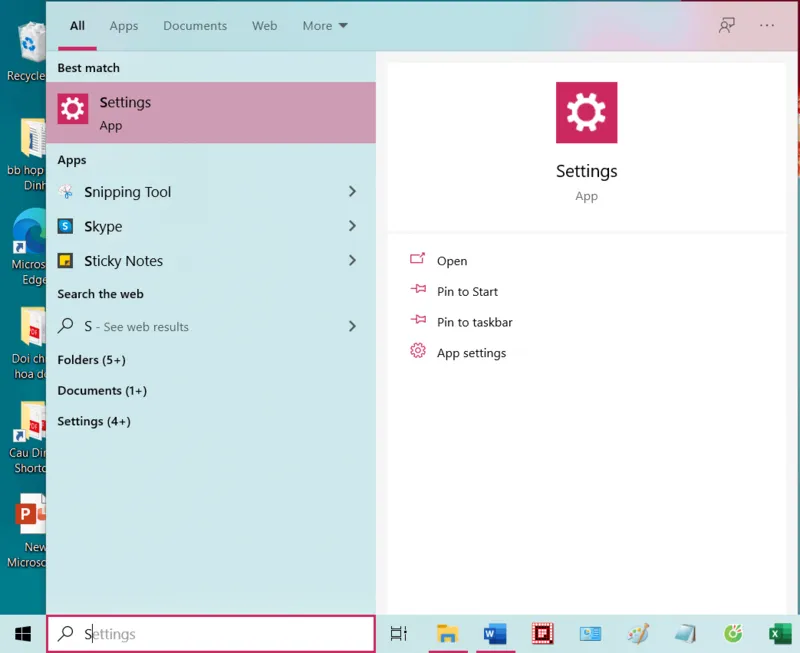Viewport: 800px width, 653px height.
Task: Switch to the Documents tab
Action: click(x=195, y=26)
